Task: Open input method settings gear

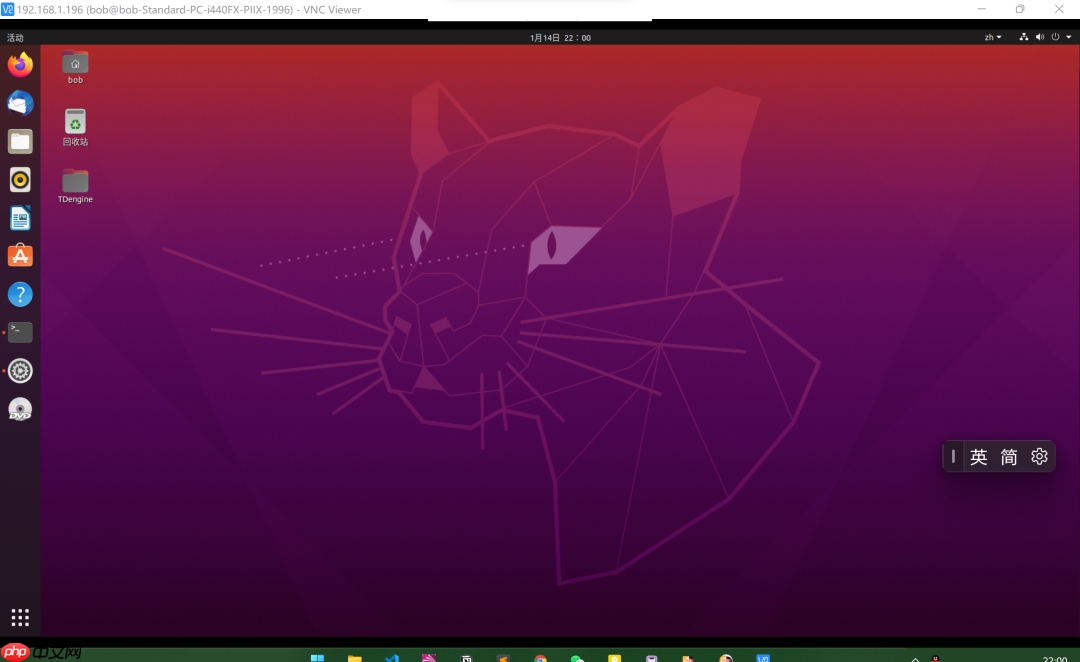Action: click(x=1039, y=456)
